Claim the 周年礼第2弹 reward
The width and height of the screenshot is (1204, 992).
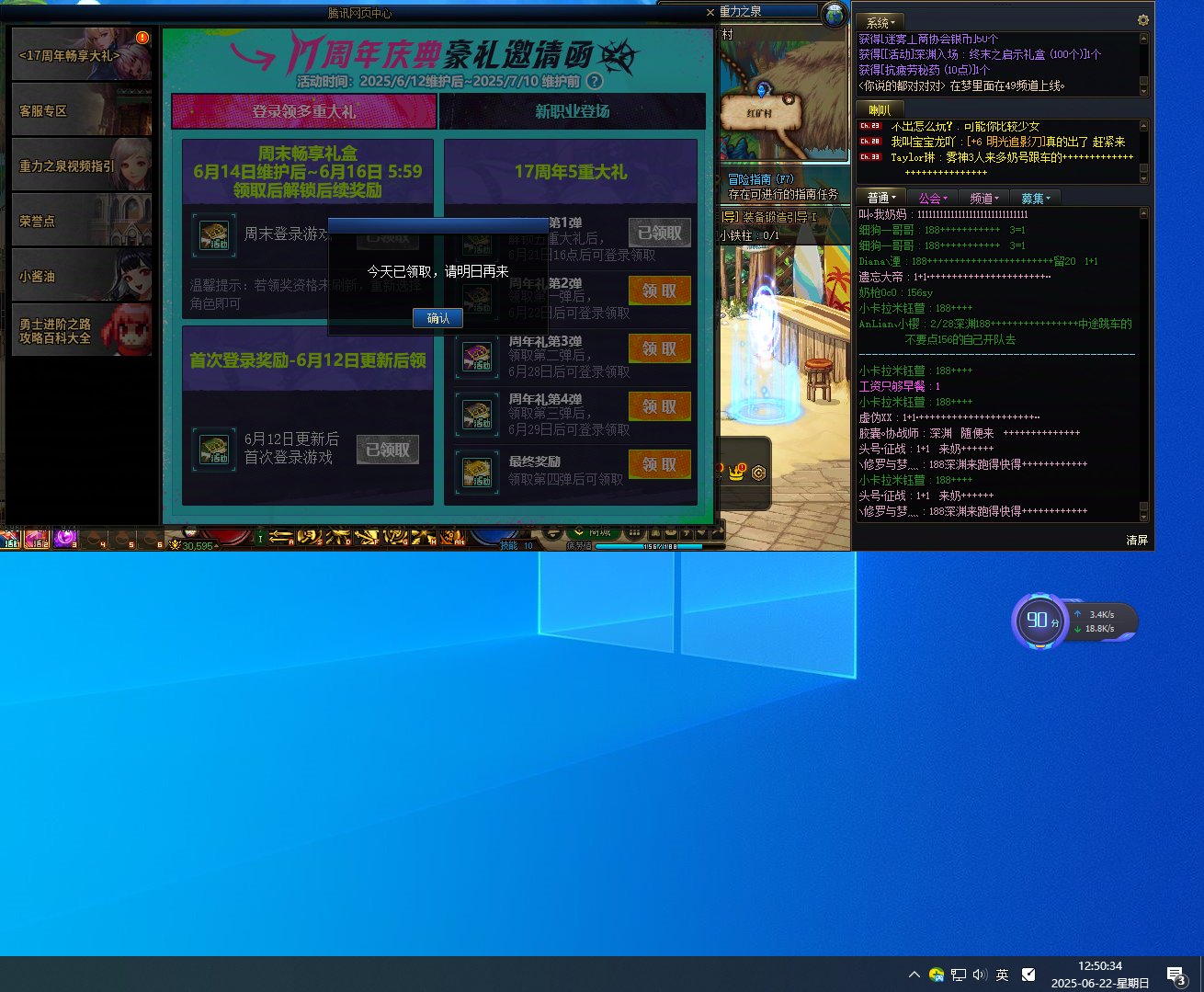pyautogui.click(x=660, y=291)
